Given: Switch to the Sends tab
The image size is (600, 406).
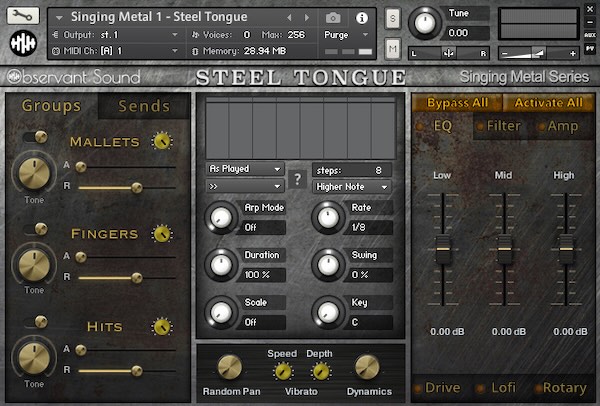Looking at the screenshot, I should (144, 106).
